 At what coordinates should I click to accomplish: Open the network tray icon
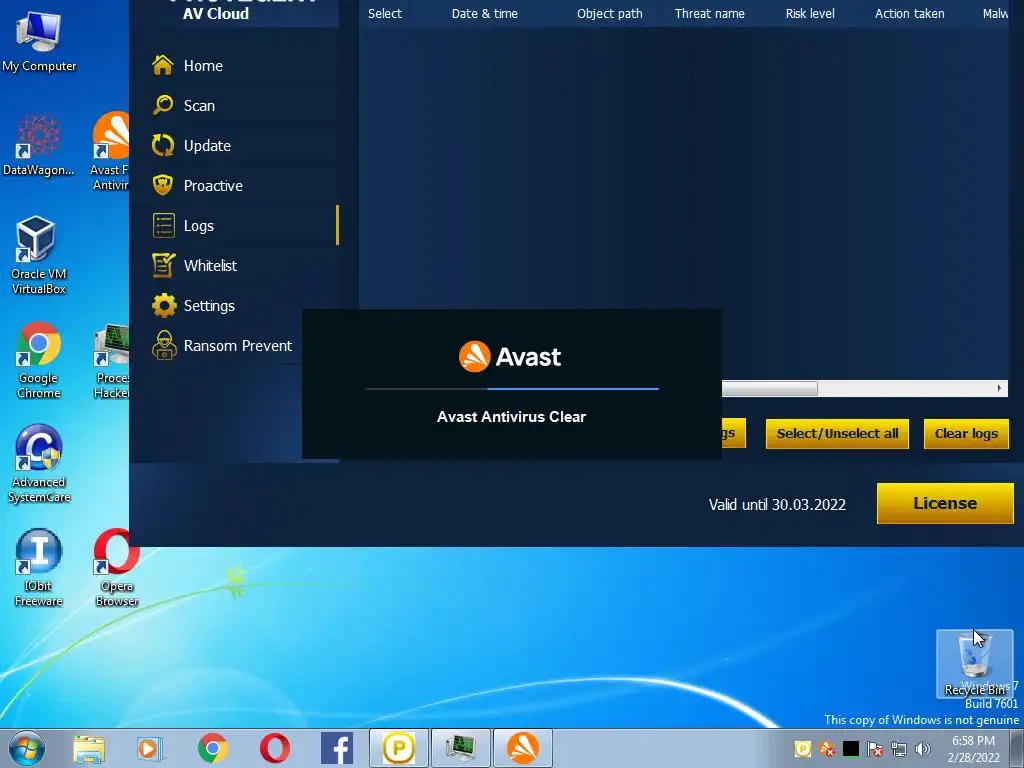[x=899, y=749]
